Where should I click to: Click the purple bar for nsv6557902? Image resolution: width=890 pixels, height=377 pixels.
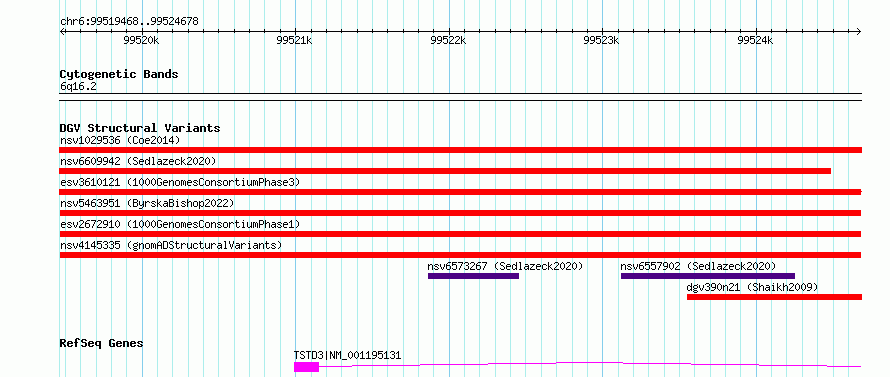708,276
